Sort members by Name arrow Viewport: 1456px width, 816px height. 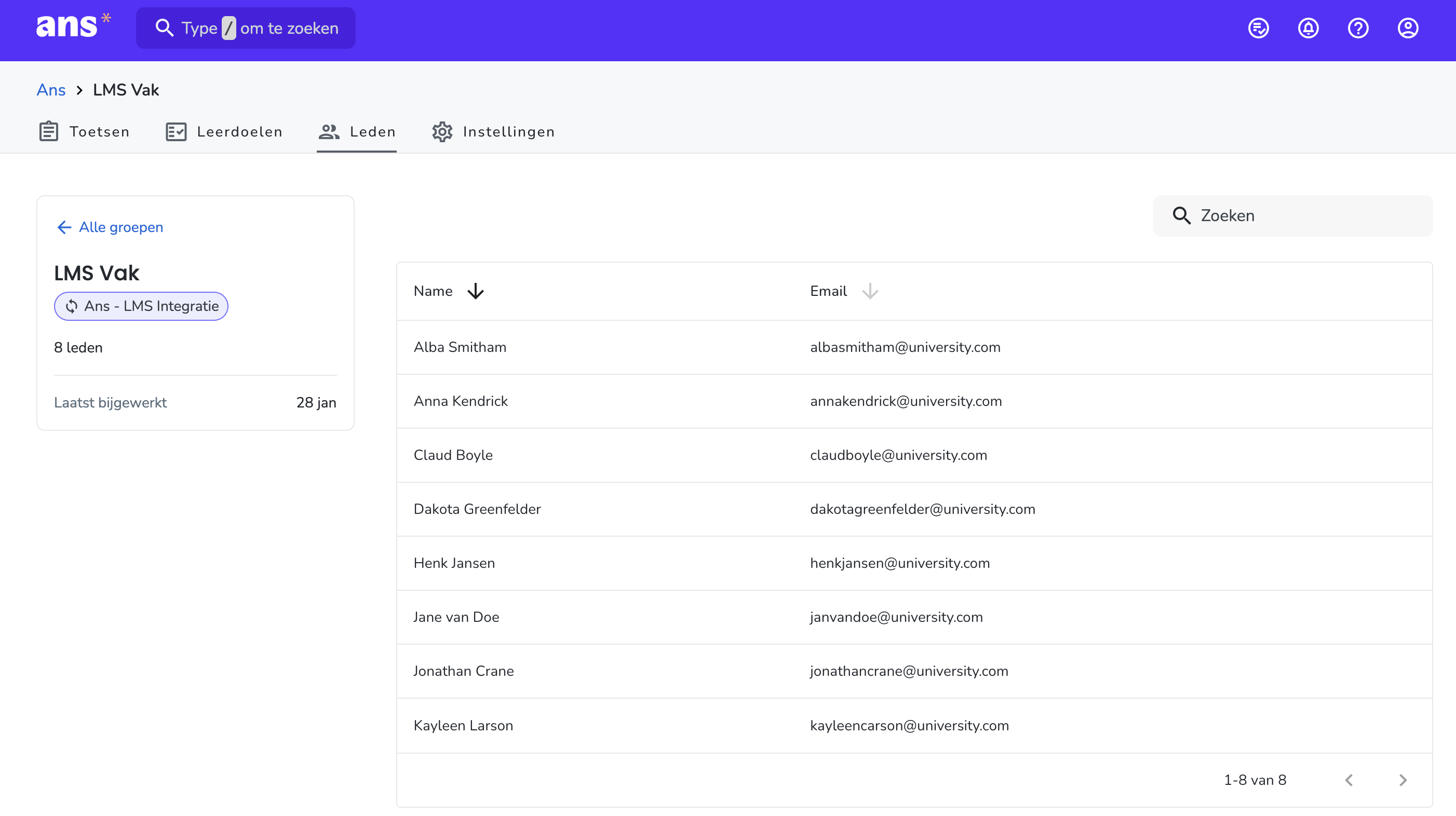pos(475,291)
